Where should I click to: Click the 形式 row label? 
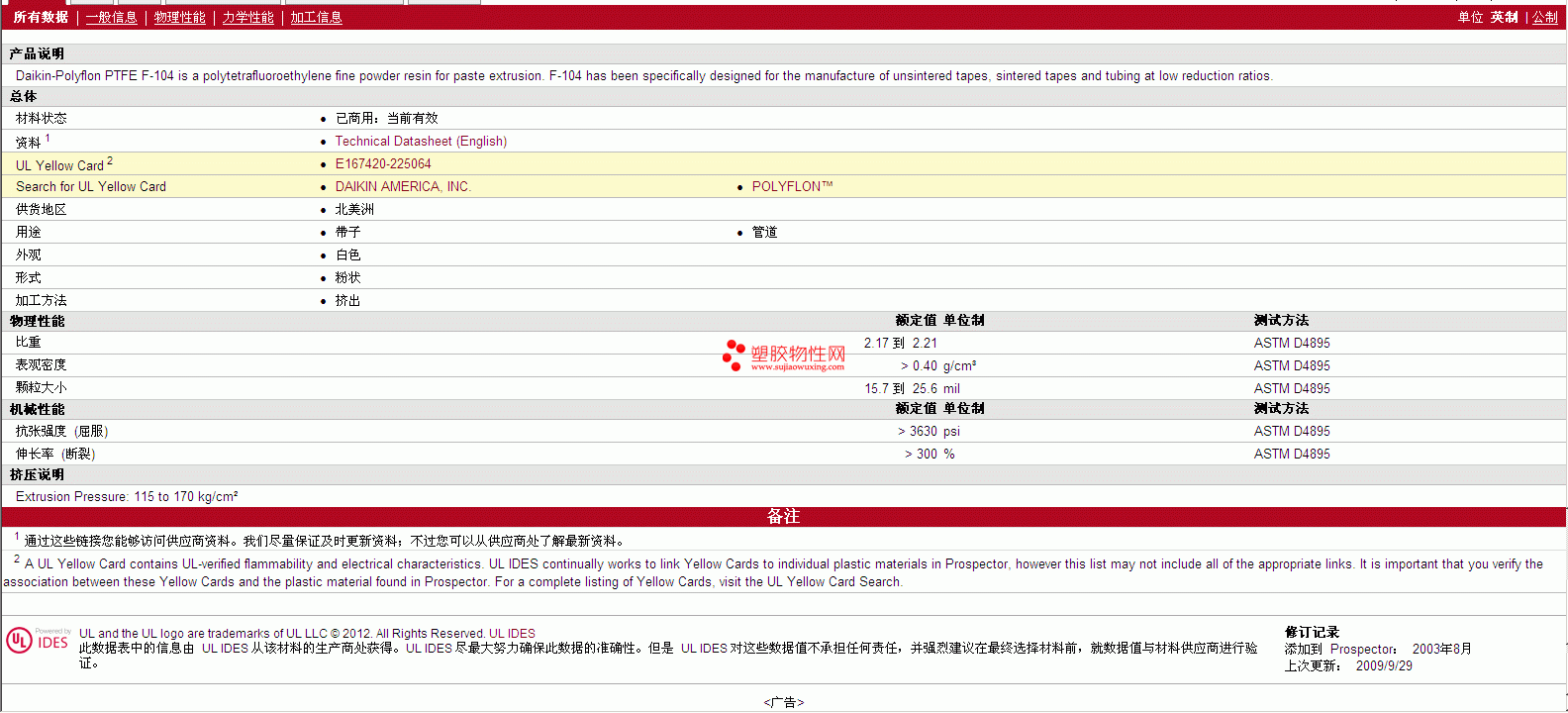(x=29, y=278)
